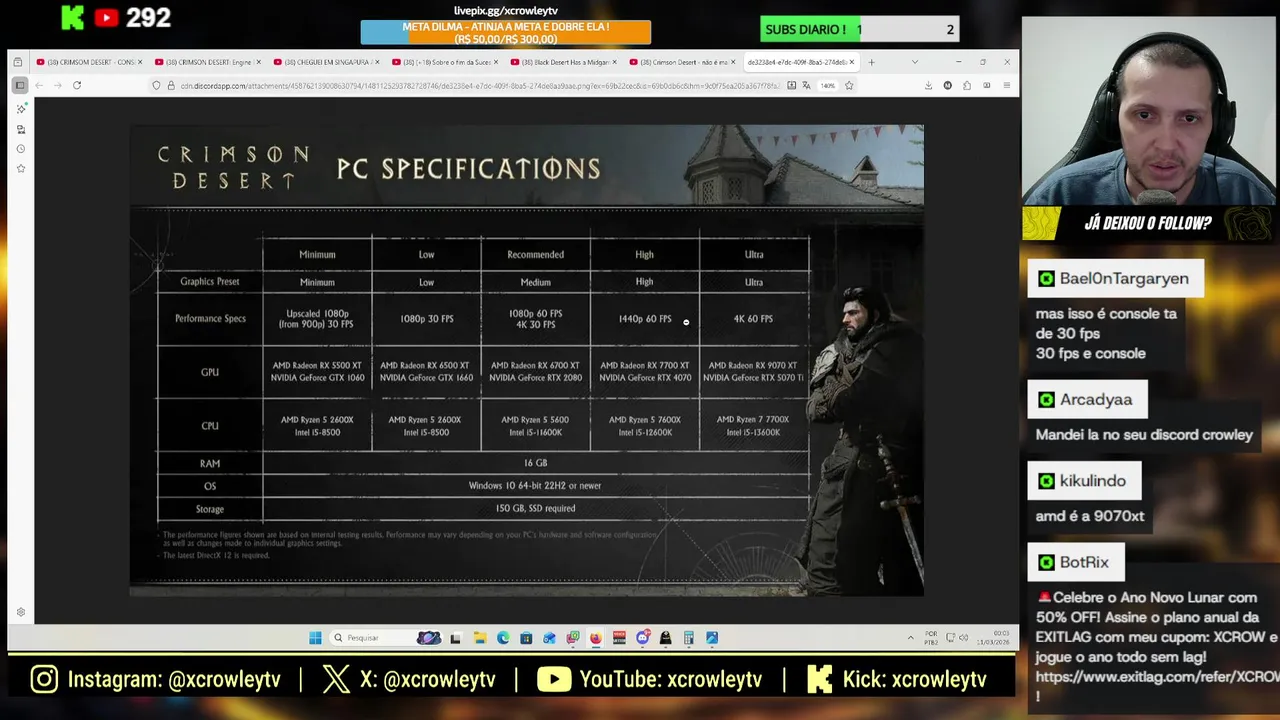1280x720 pixels.
Task: Open the Firefox extensions puzzle icon
Action: tap(967, 85)
